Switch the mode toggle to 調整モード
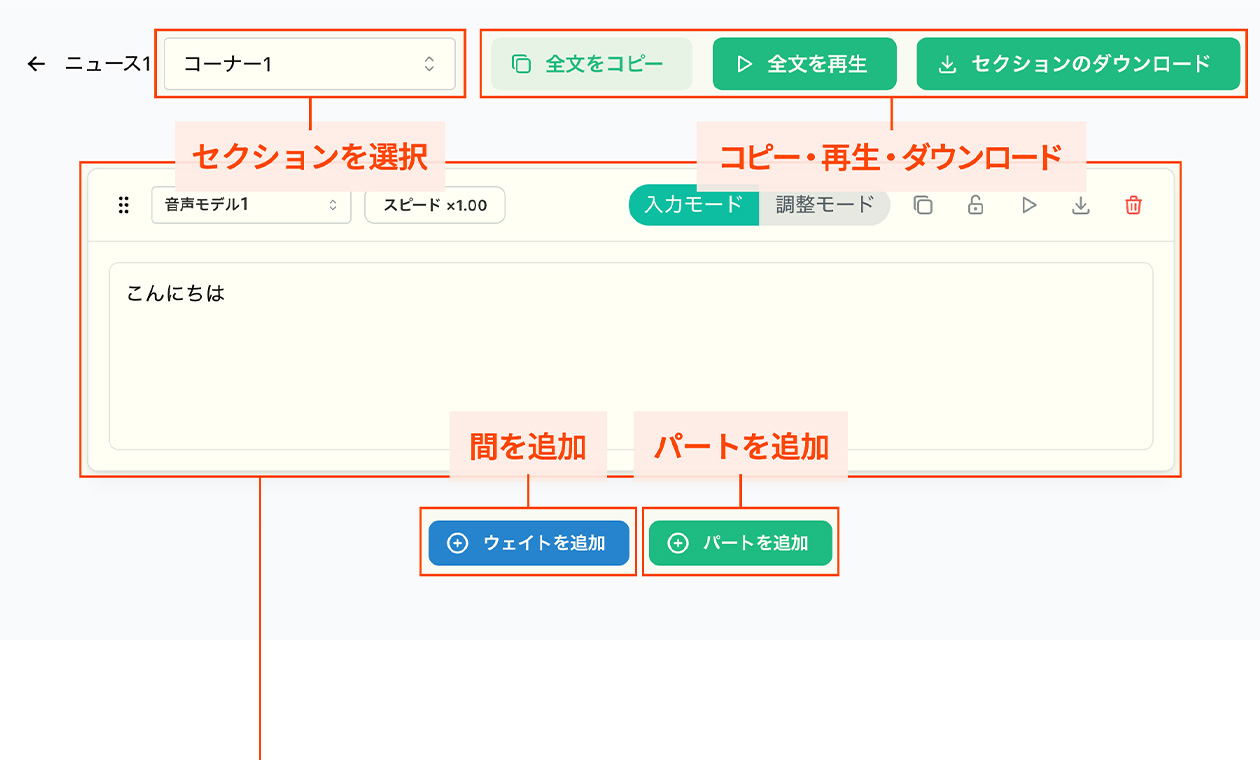1260x760 pixels. tap(823, 206)
